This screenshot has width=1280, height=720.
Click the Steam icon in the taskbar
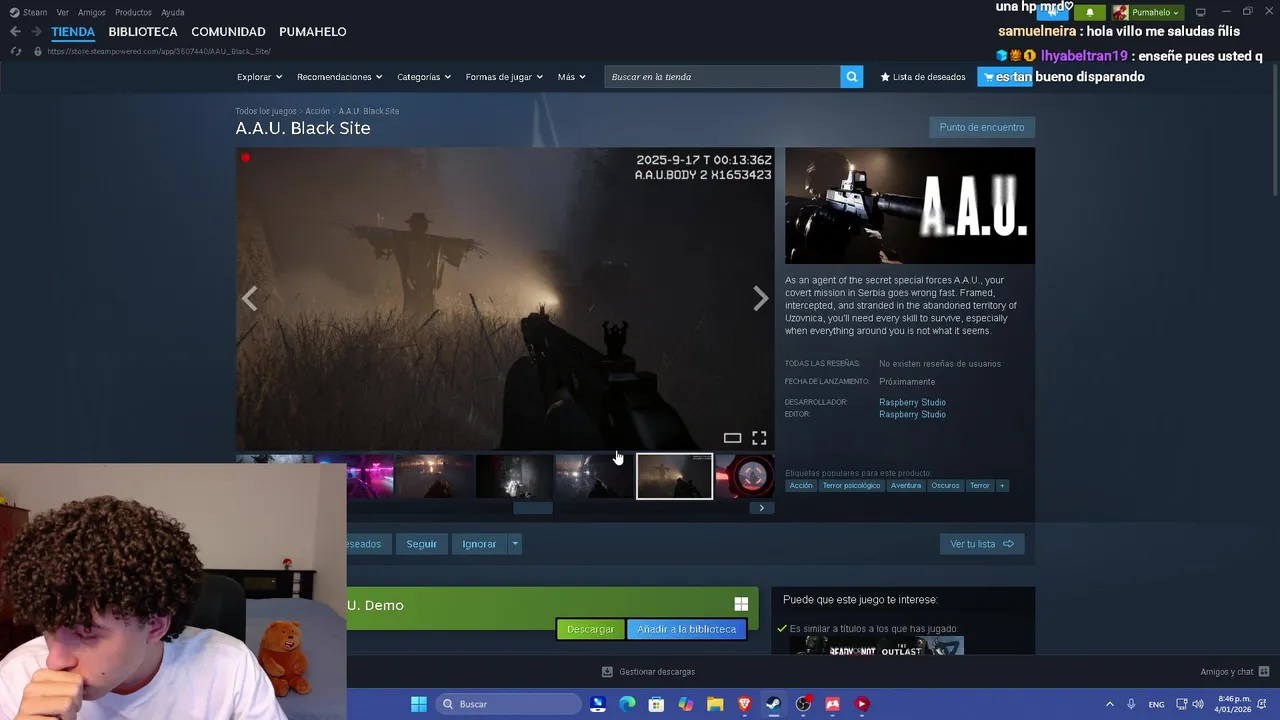click(x=773, y=704)
